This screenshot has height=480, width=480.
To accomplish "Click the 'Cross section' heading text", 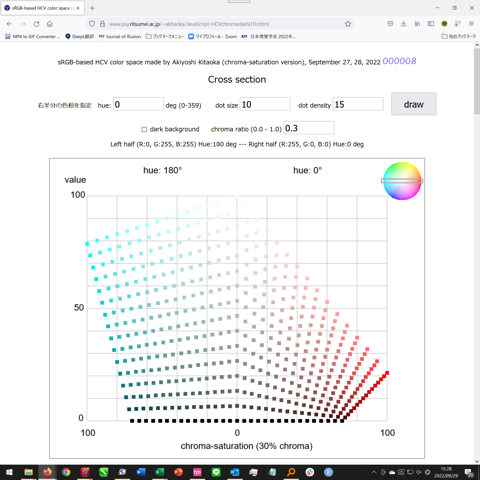I will pyautogui.click(x=237, y=79).
